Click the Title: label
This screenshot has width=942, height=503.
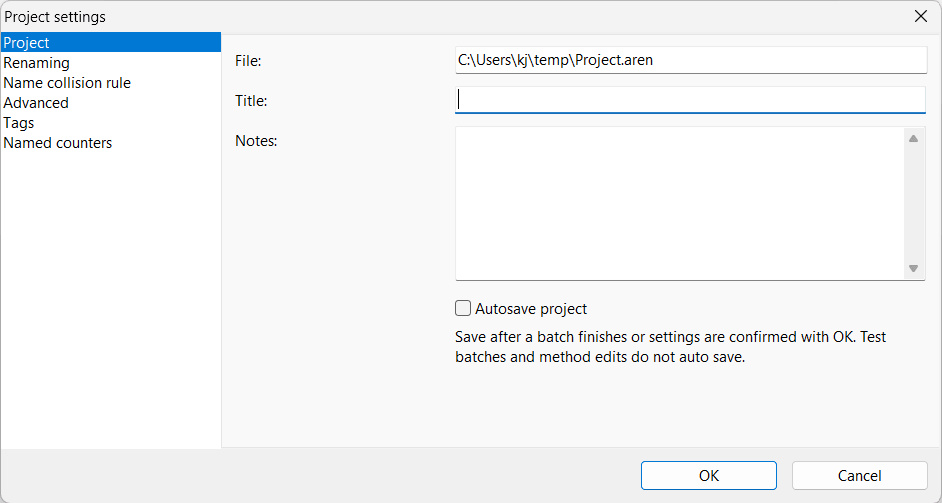point(251,101)
